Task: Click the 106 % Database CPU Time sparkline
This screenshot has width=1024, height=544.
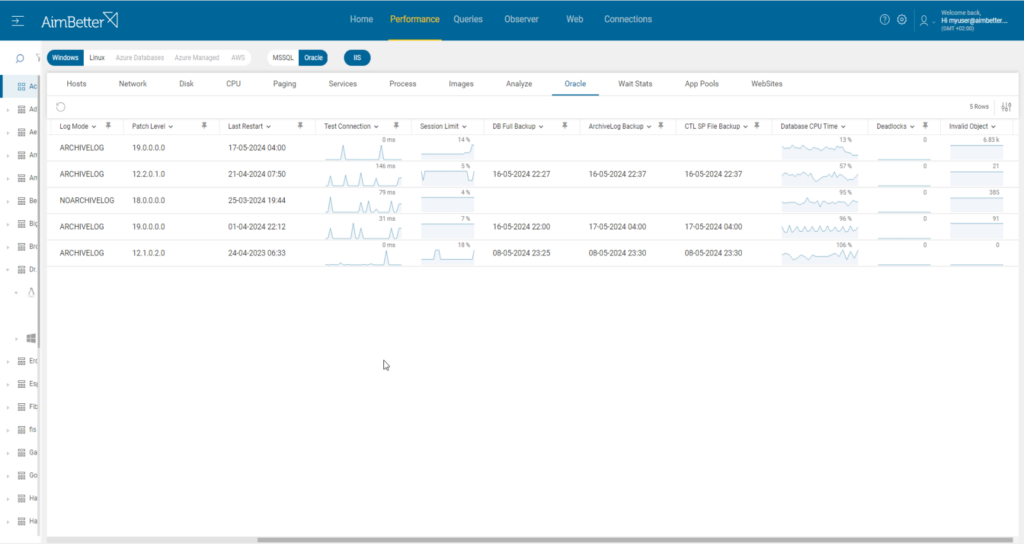Action: (820, 255)
